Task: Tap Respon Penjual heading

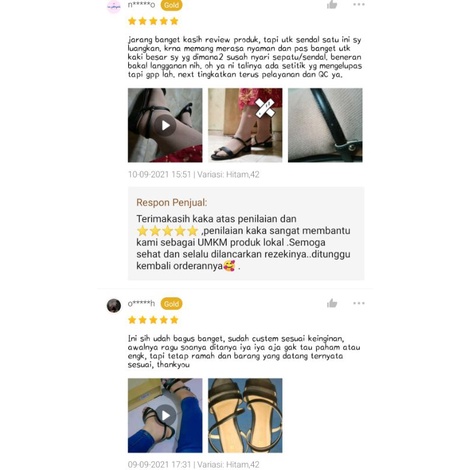Action: [172, 202]
